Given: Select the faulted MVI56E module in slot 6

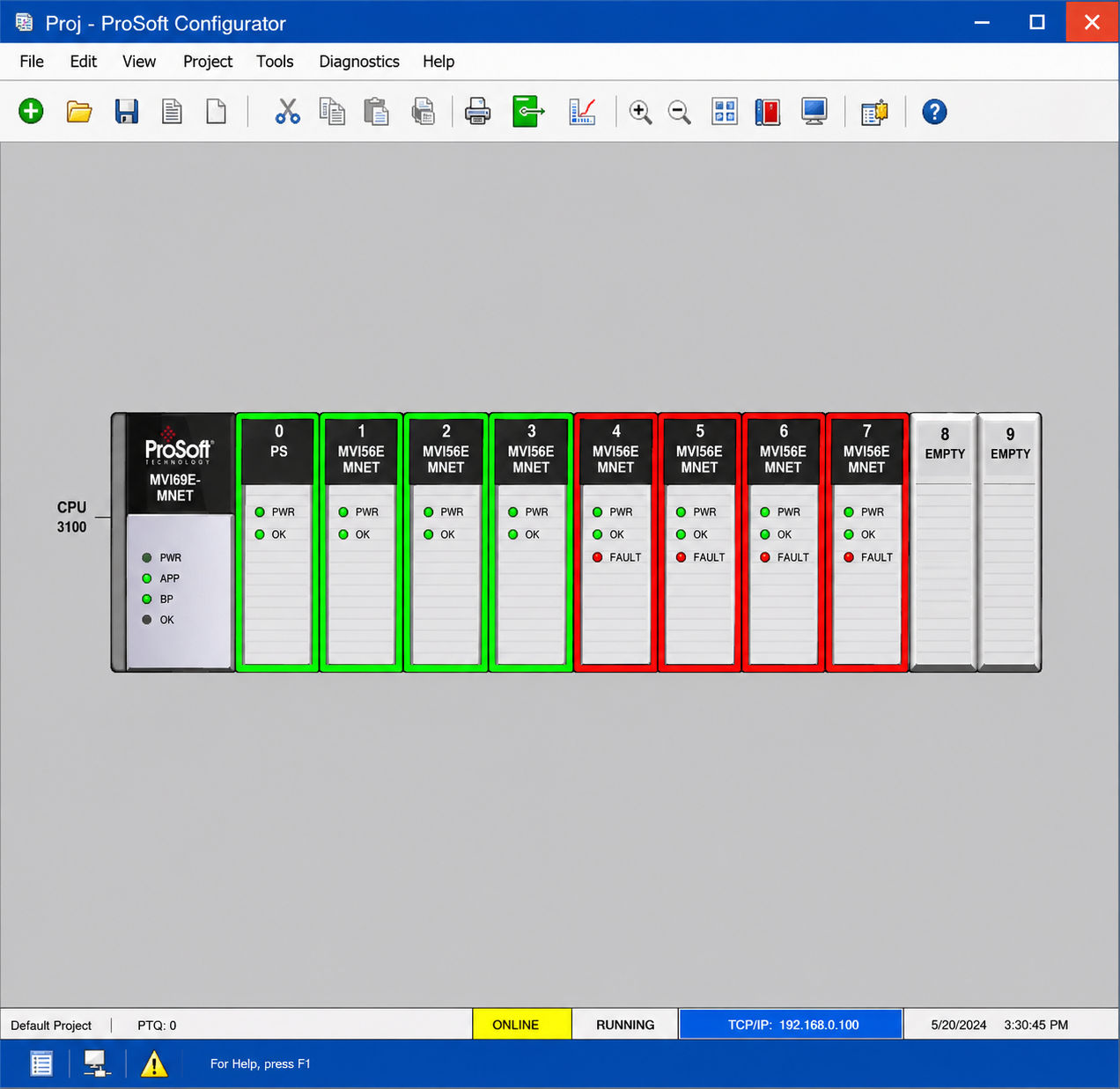Looking at the screenshot, I should click(784, 542).
